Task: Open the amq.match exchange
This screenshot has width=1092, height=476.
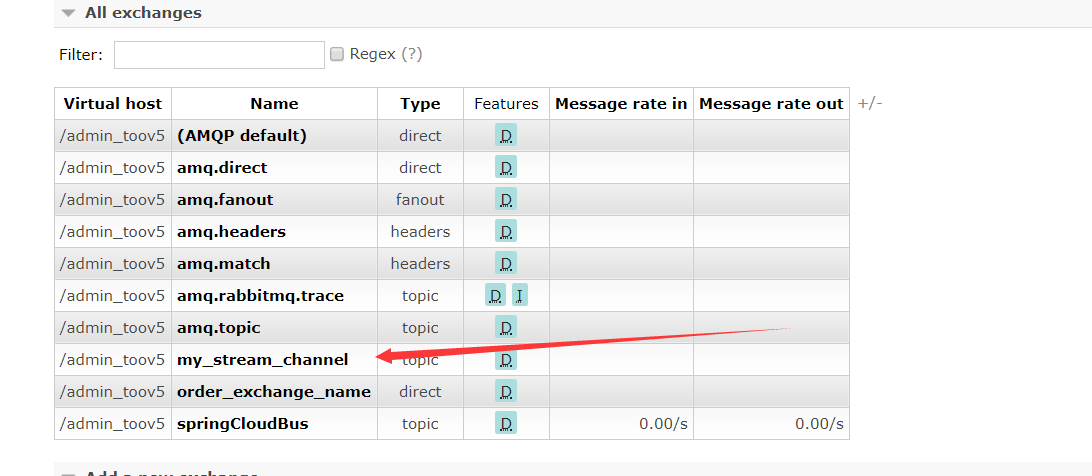Action: 224,264
